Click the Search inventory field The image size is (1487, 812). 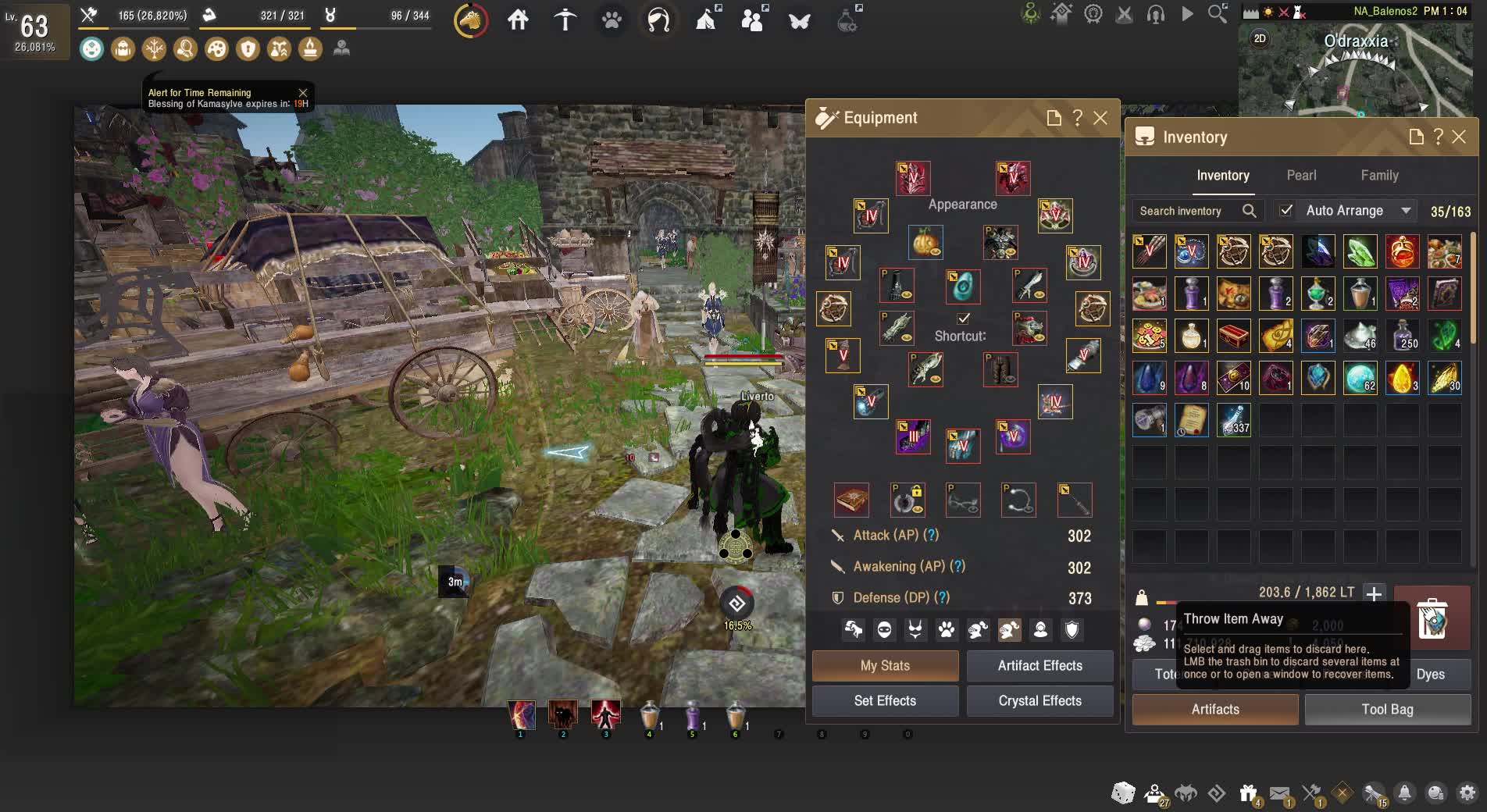(x=1183, y=211)
